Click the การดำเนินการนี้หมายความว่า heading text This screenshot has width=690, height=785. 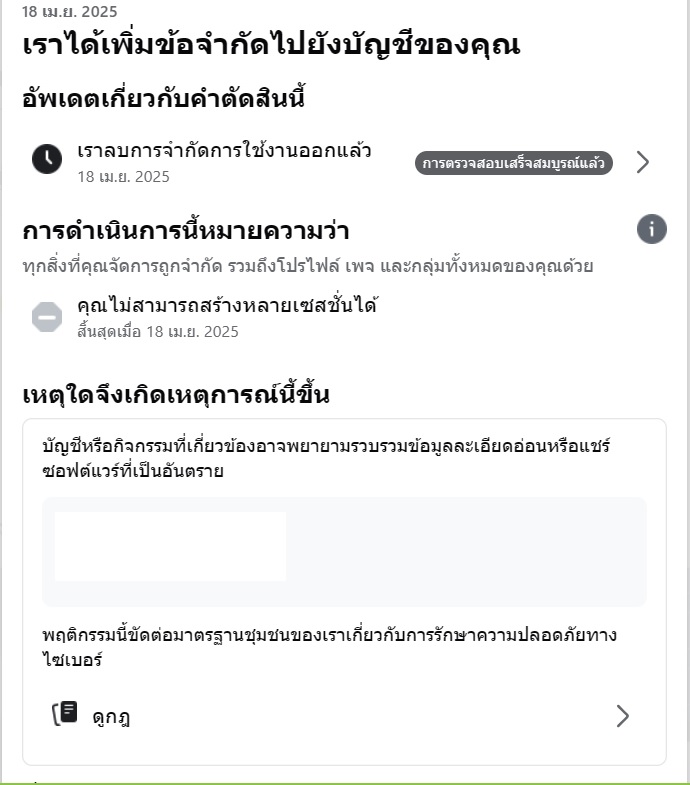pyautogui.click(x=186, y=231)
